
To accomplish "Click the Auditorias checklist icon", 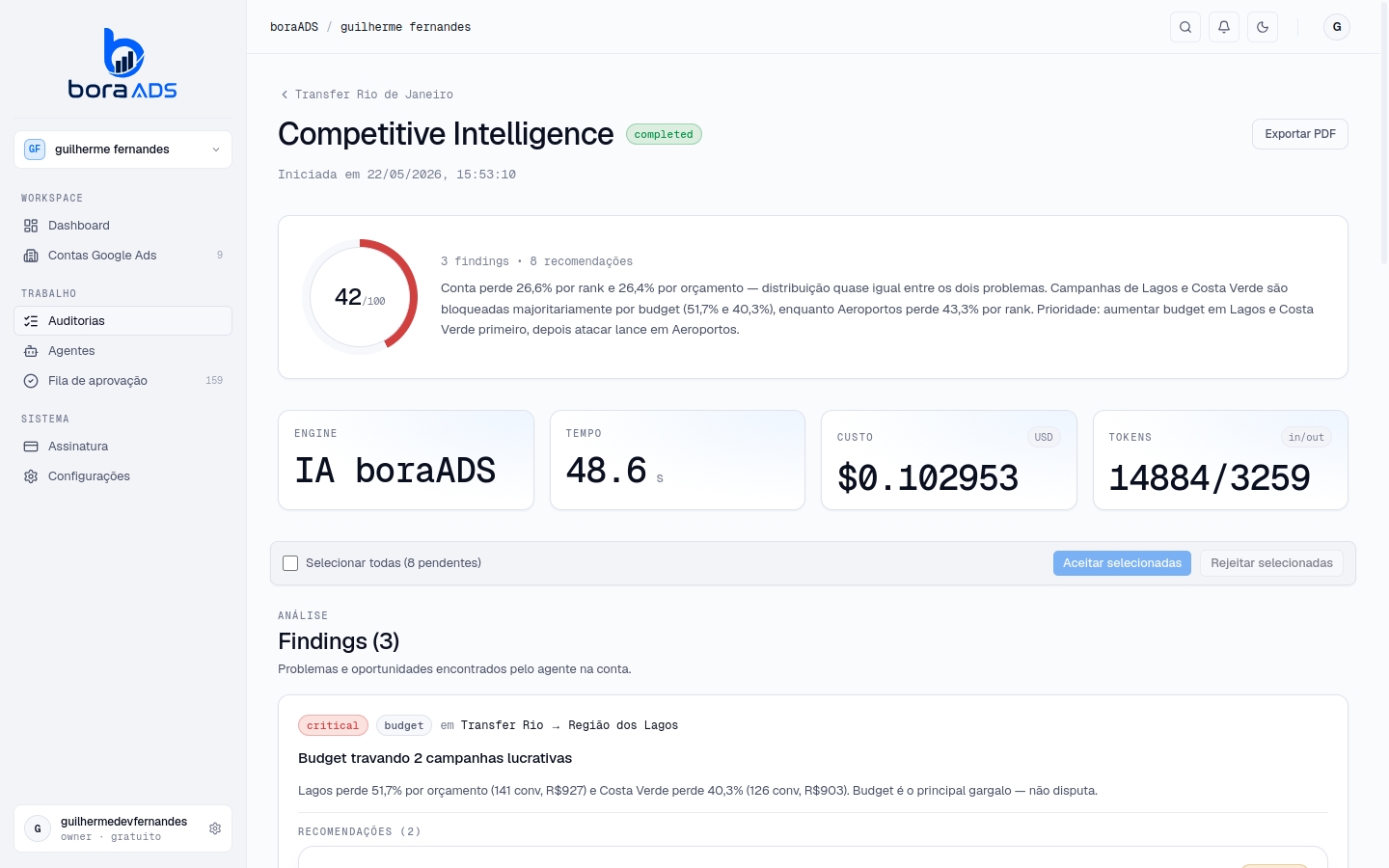I will 31,321.
